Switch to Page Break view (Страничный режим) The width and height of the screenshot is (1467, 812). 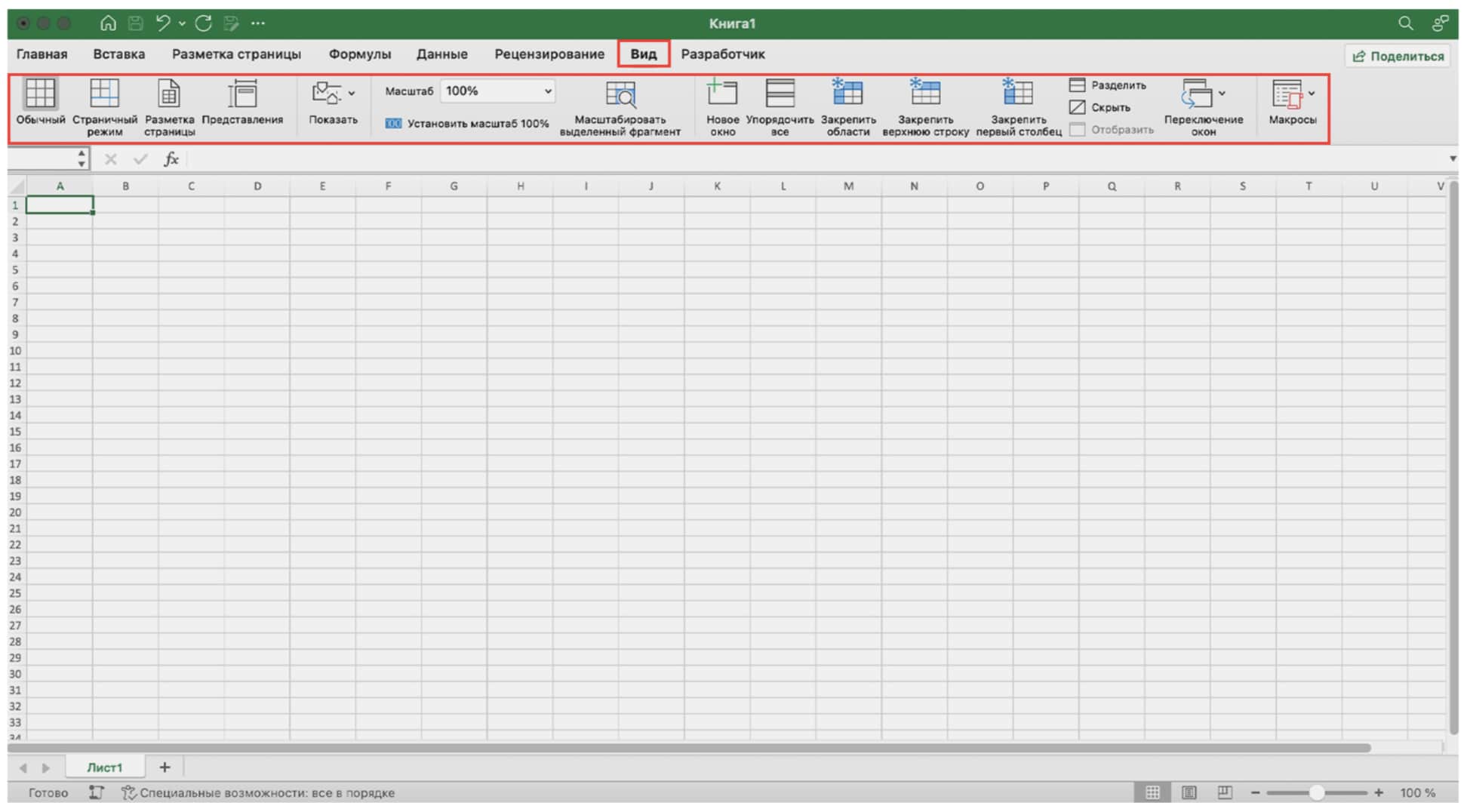tap(104, 94)
